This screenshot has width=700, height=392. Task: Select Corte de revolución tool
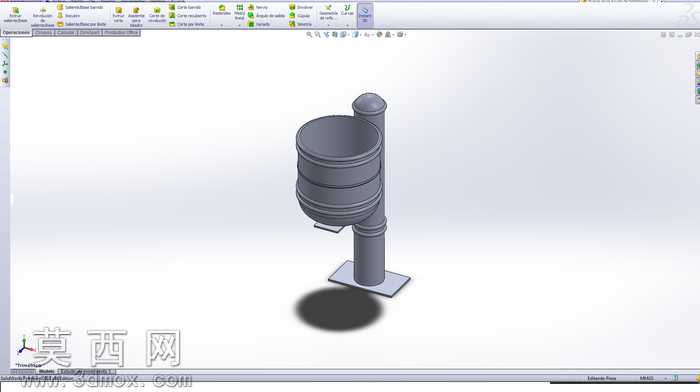click(157, 16)
